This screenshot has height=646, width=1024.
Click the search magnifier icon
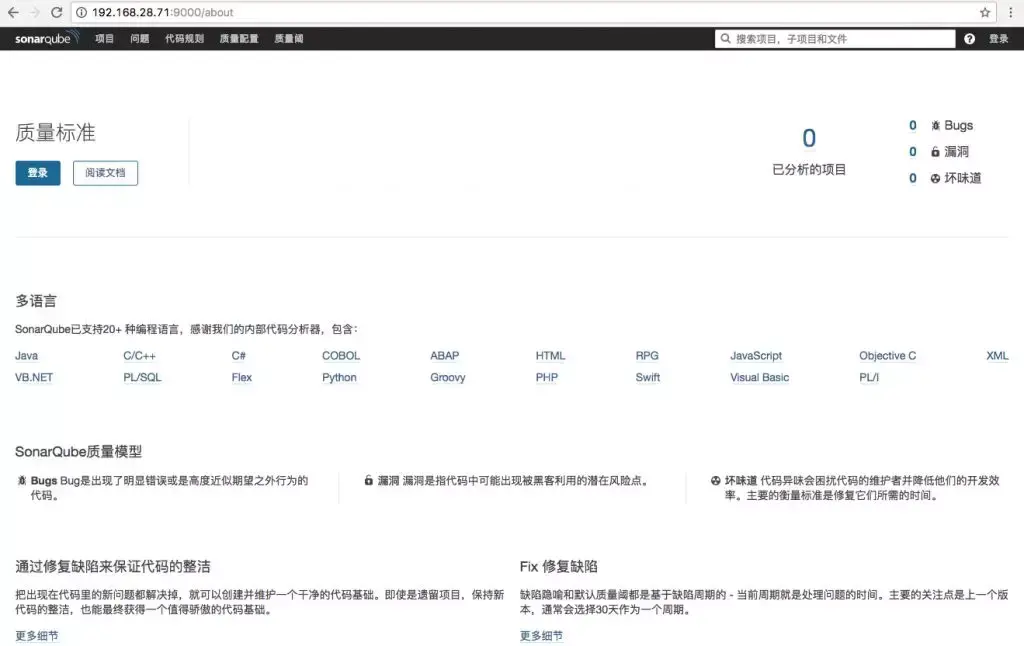[x=725, y=39]
